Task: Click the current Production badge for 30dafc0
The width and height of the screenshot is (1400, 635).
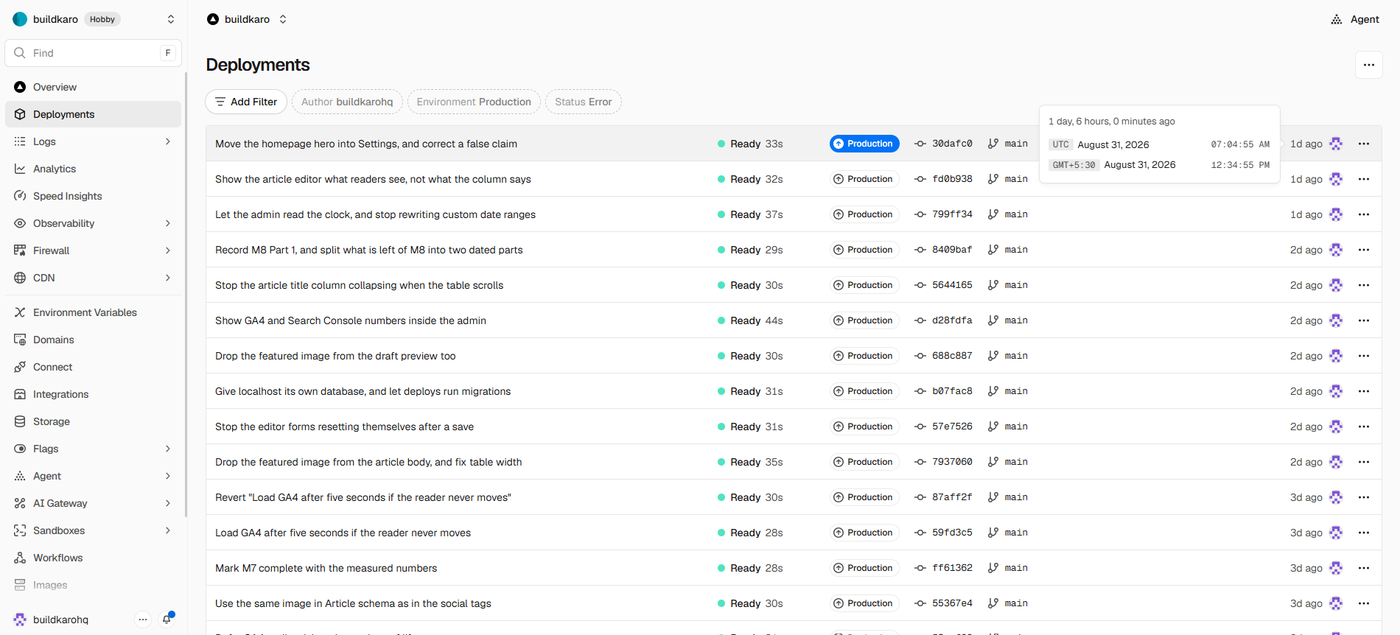Action: [864, 144]
